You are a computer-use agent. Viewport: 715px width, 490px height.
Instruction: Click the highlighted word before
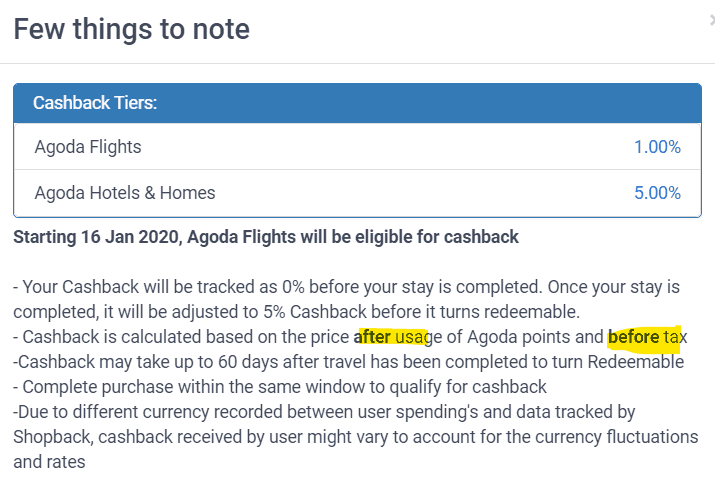633,337
